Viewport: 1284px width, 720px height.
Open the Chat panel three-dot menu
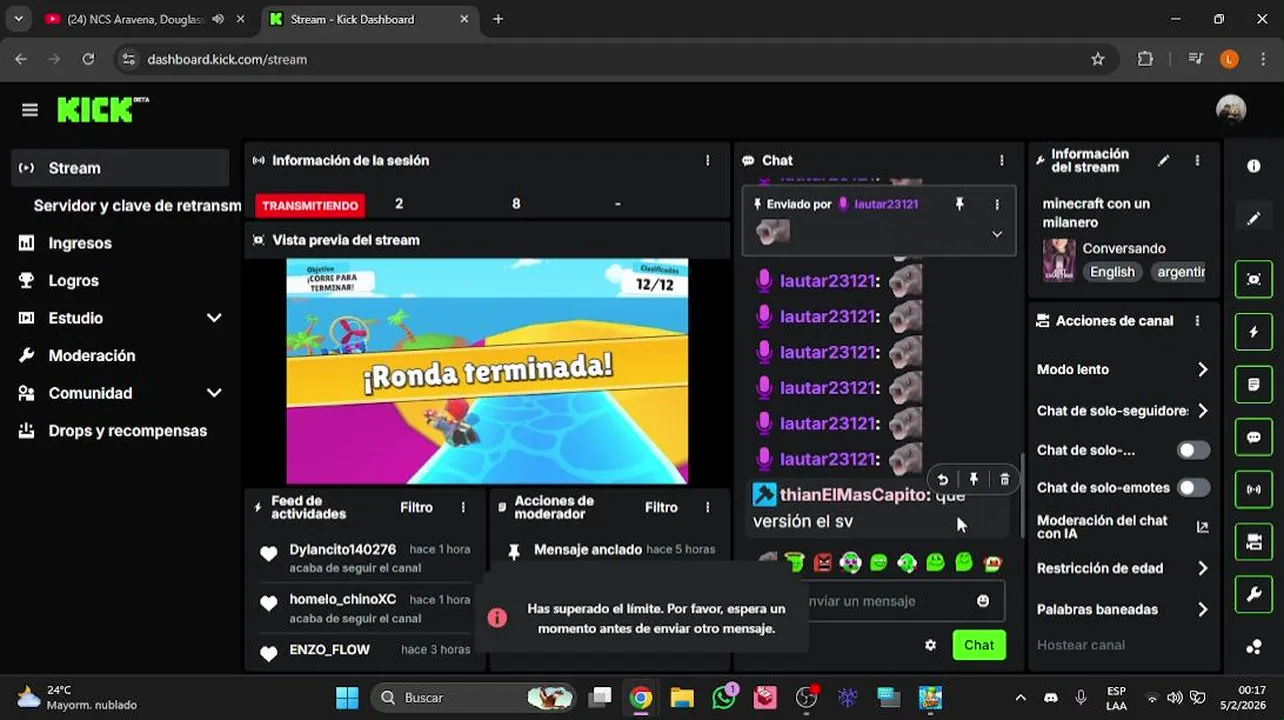click(x=1002, y=160)
